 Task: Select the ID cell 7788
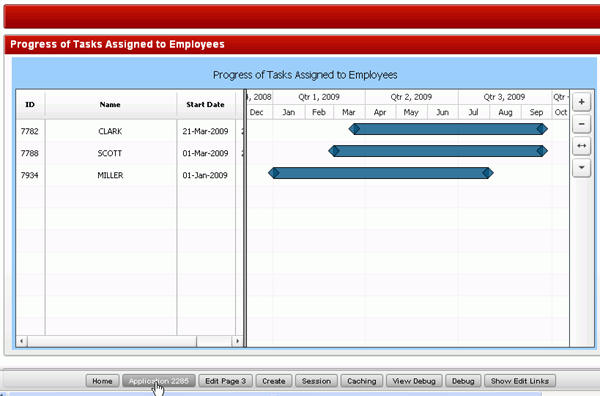click(30, 153)
